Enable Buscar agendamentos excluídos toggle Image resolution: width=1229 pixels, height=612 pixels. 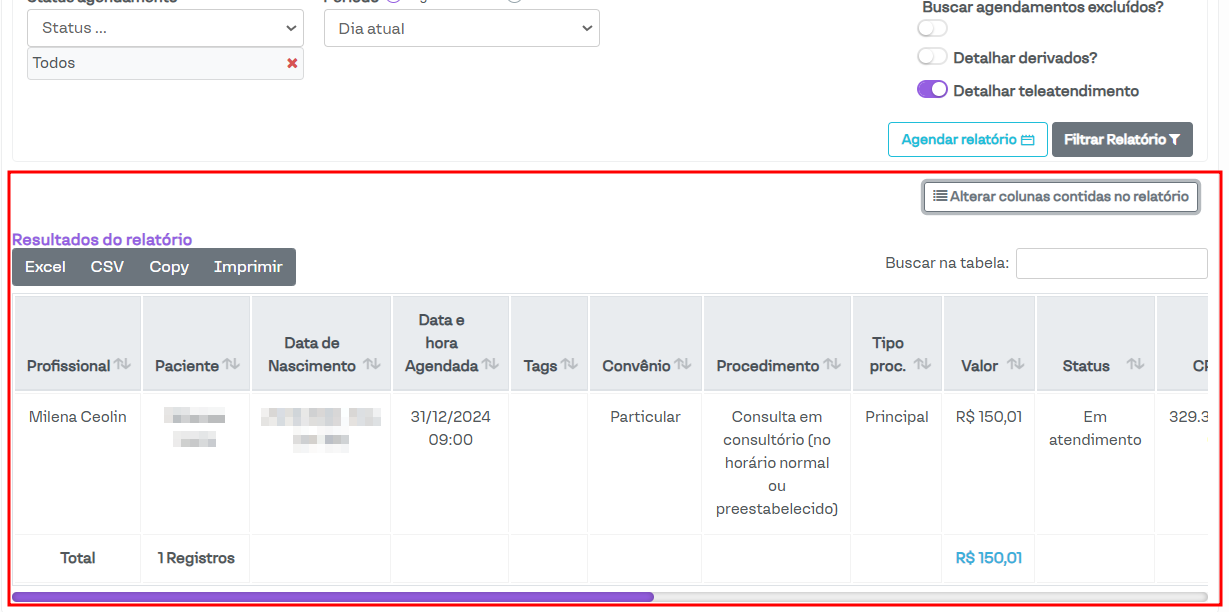coord(932,28)
